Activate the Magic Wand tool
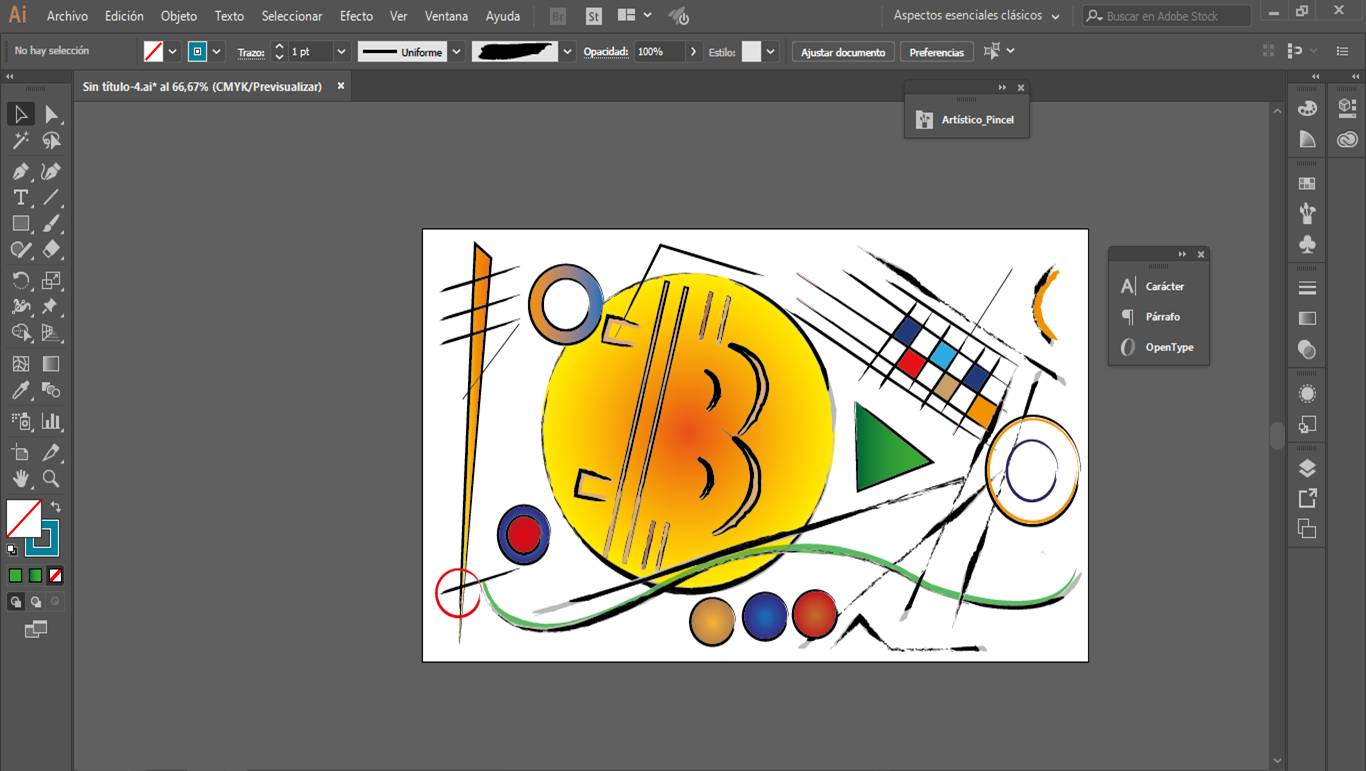This screenshot has height=771, width=1366. pos(20,141)
